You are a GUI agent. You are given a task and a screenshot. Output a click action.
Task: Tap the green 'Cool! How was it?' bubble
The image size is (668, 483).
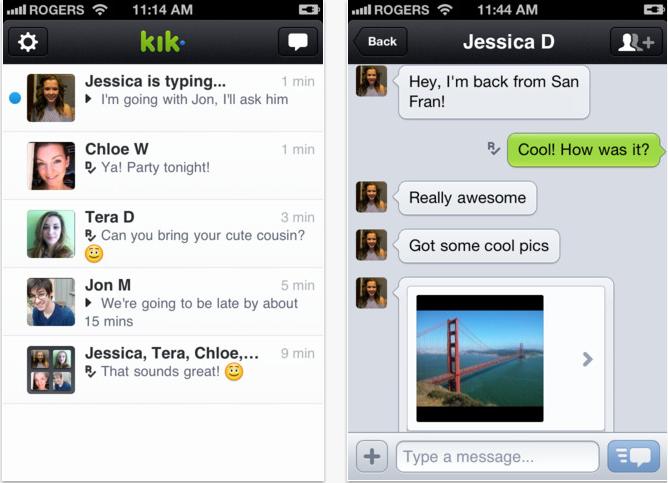(x=585, y=150)
